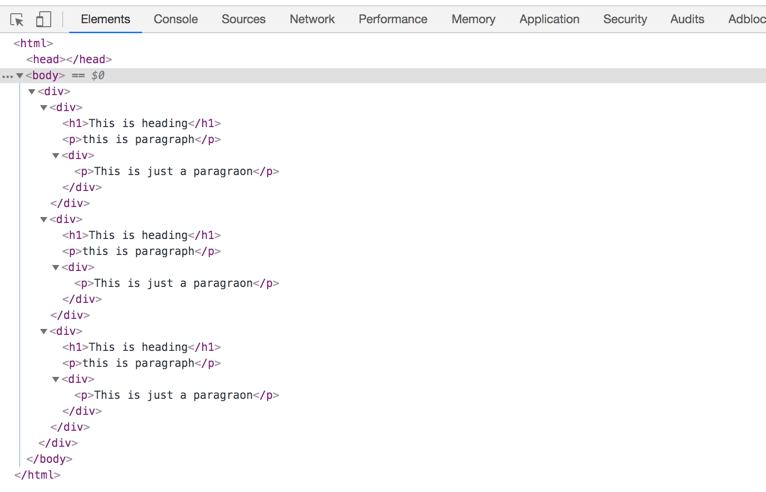The width and height of the screenshot is (766, 492).
Task: Select the head element node
Action: tap(69, 59)
